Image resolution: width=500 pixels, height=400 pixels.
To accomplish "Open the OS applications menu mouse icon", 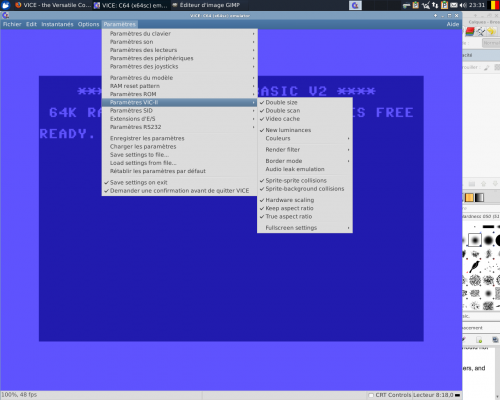I will click(5, 5).
